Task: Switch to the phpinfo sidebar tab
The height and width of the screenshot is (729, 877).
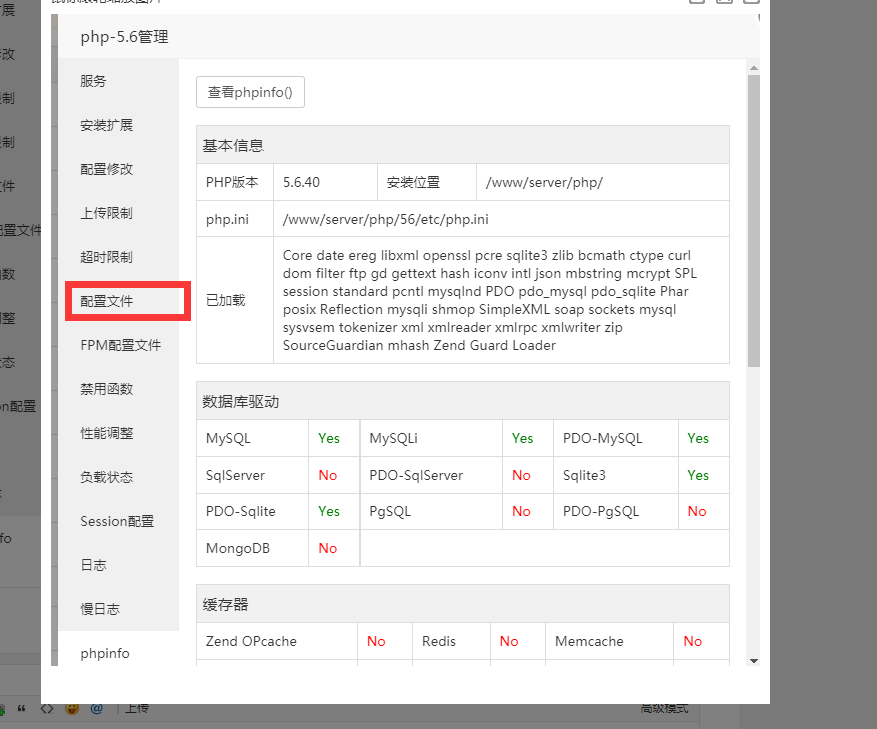Action: point(105,653)
